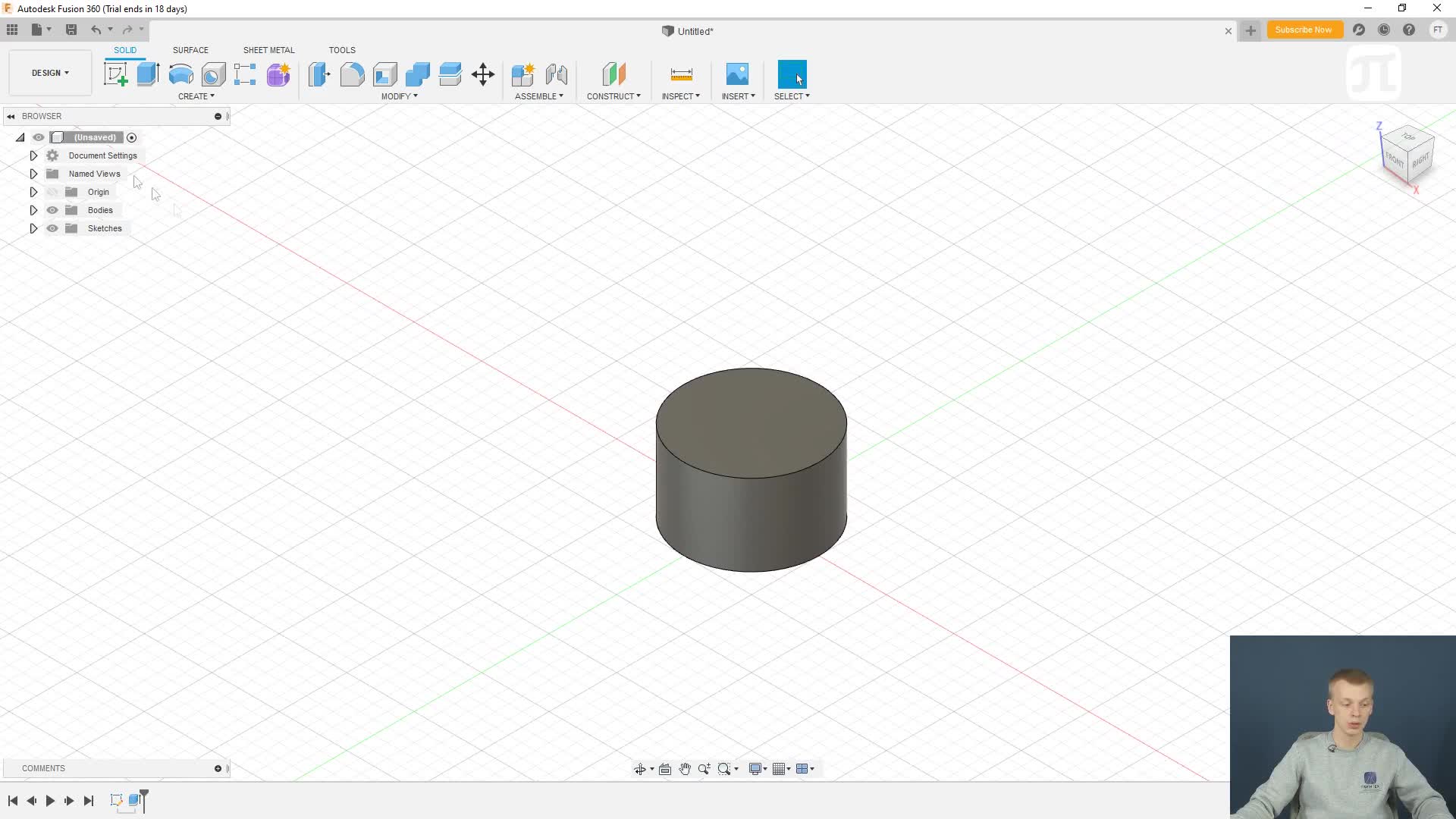This screenshot has width=1456, height=819.
Task: Click the Redo arrow
Action: coord(127,30)
